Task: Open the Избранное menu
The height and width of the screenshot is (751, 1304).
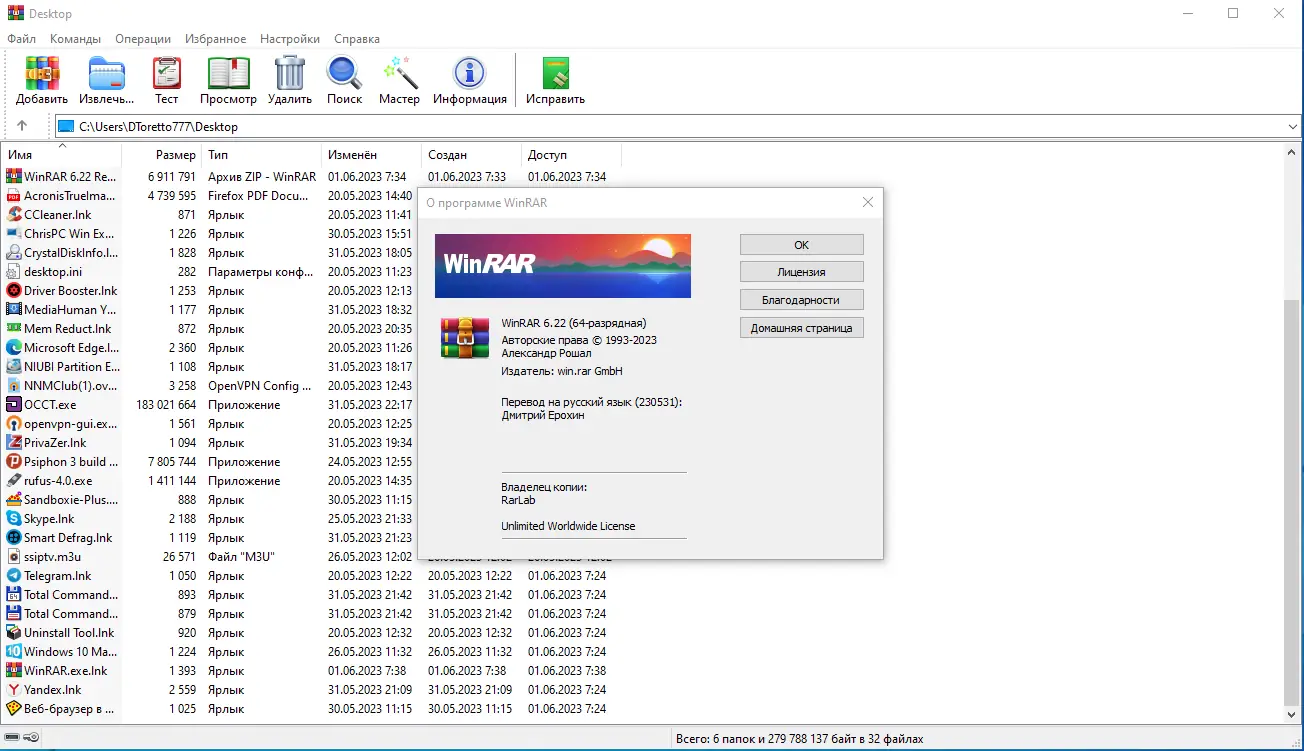Action: coord(215,39)
